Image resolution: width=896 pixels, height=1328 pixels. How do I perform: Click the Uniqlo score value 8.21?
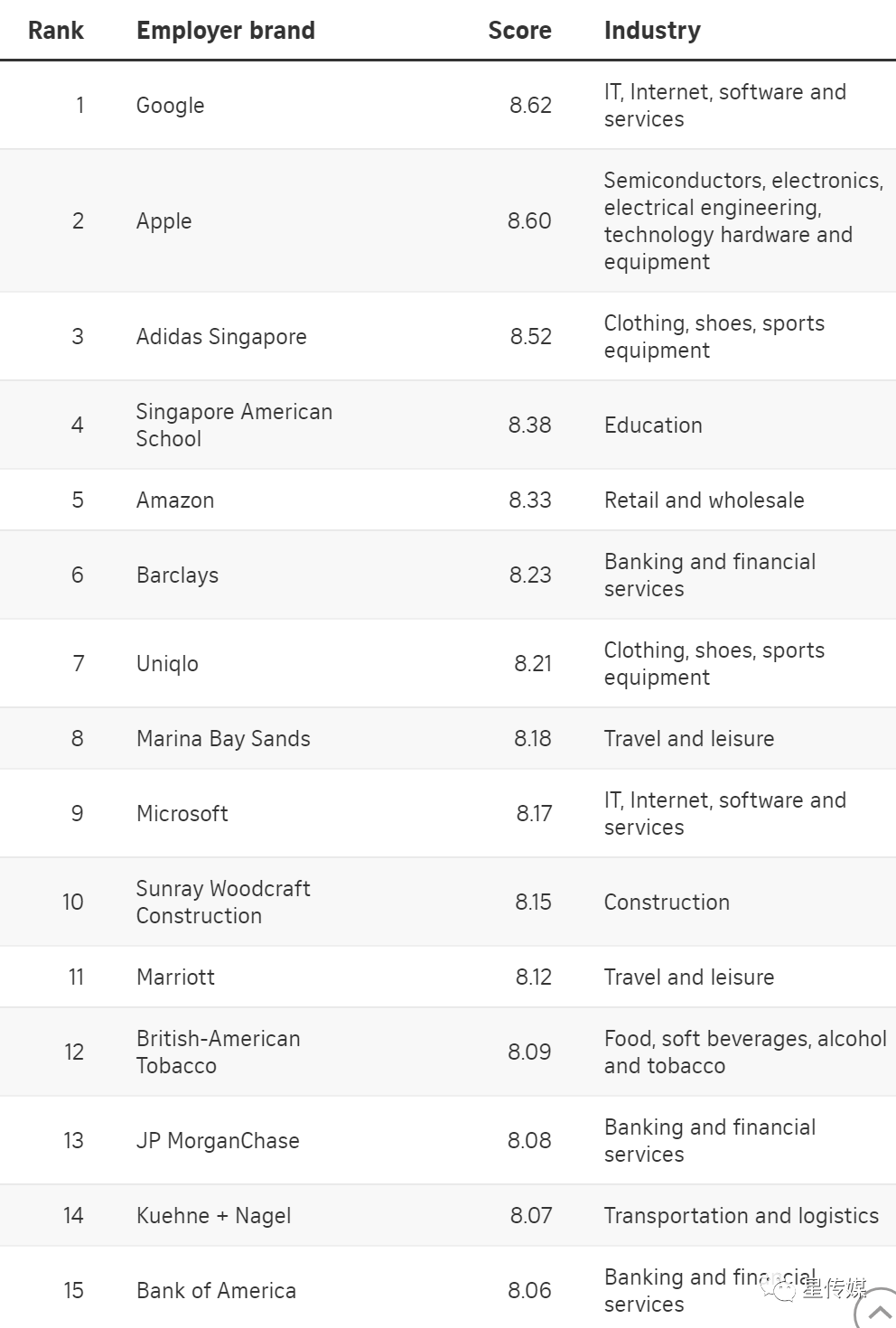coord(533,664)
